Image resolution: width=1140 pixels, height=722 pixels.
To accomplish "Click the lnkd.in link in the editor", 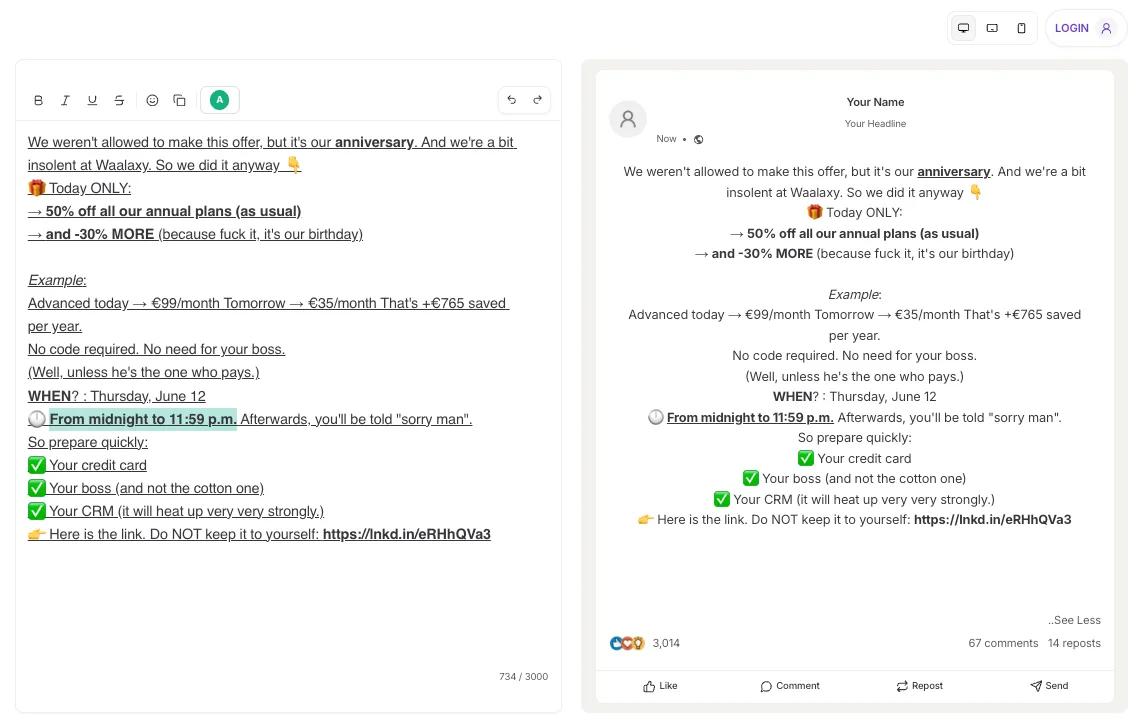I will pyautogui.click(x=406, y=534).
